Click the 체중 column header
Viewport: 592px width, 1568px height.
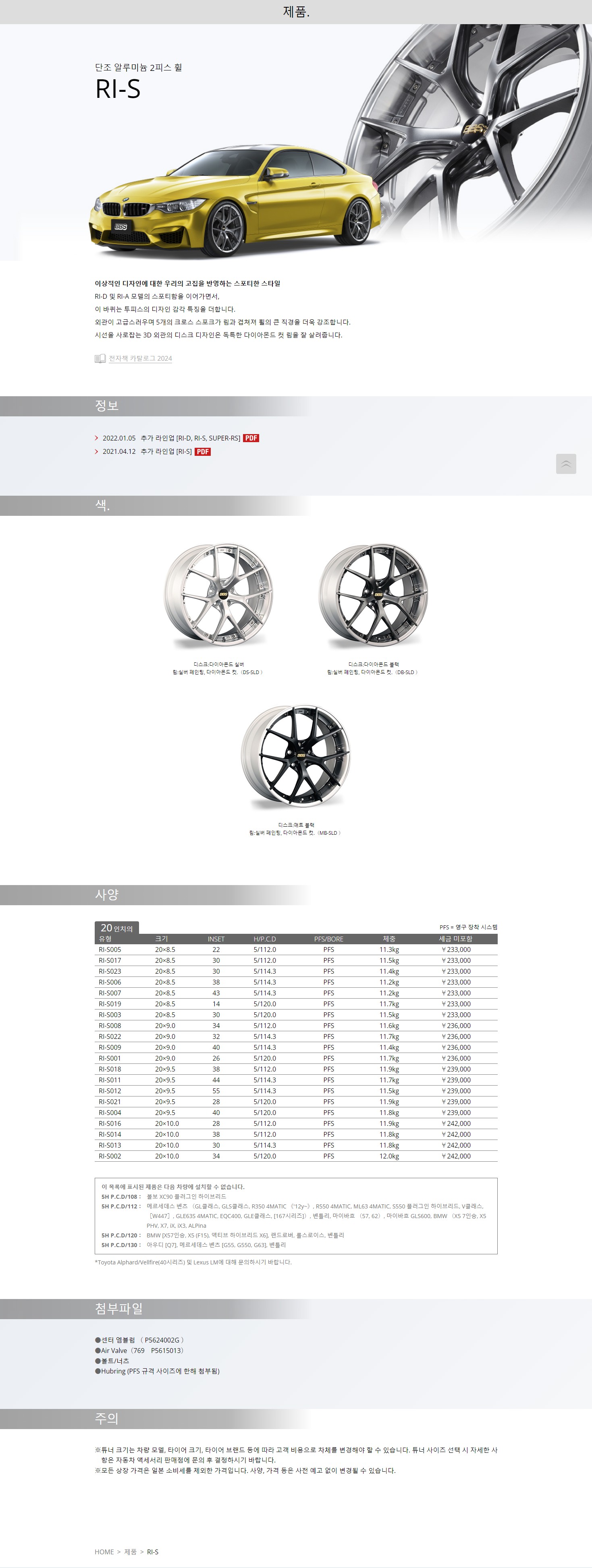pyautogui.click(x=389, y=939)
